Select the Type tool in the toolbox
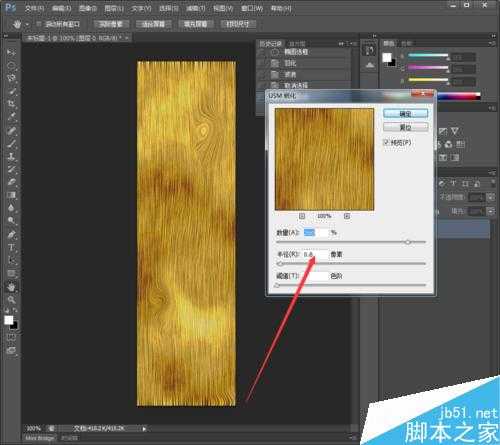500x445 pixels. [11, 248]
